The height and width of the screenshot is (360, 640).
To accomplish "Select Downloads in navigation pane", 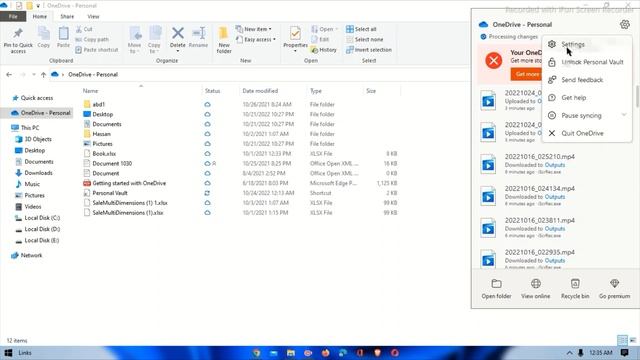I will (x=34, y=173).
